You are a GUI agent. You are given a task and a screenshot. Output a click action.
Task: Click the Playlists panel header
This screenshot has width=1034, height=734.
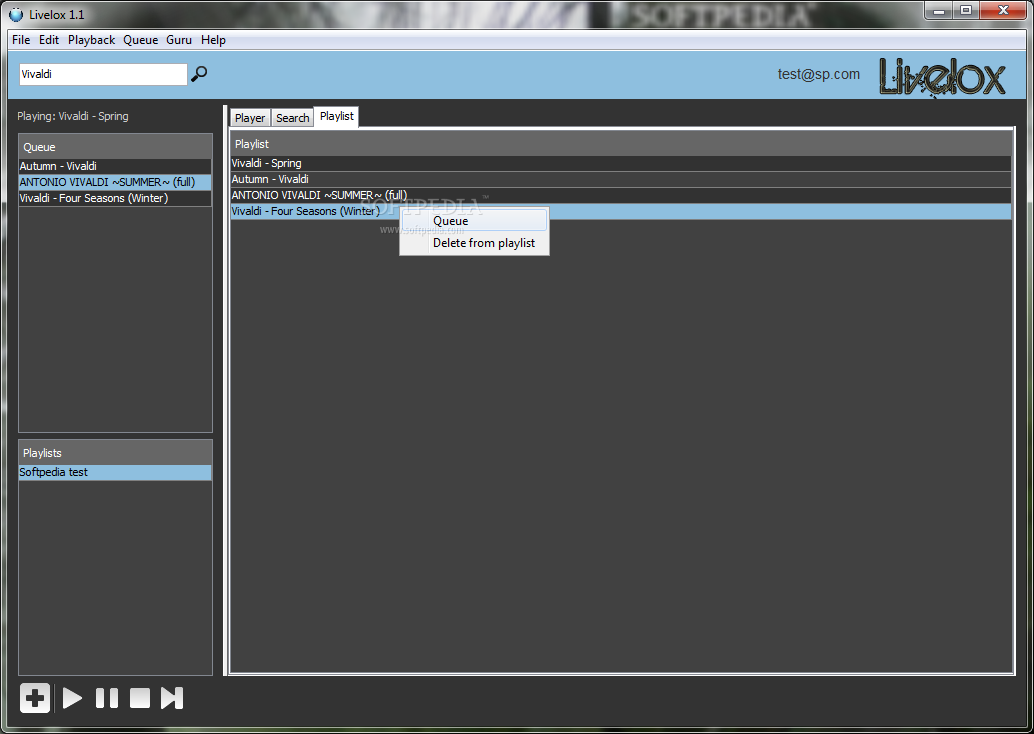[115, 452]
